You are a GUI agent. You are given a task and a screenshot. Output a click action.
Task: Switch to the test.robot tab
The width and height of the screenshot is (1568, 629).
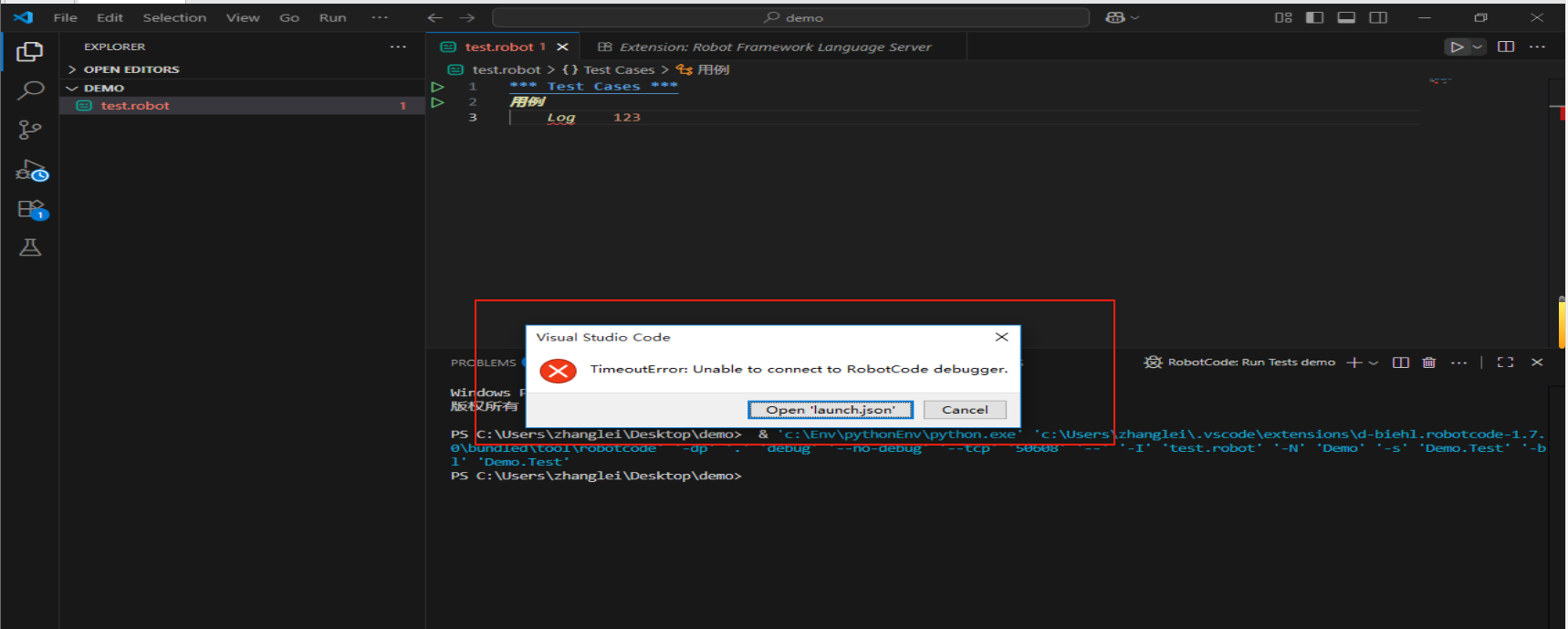[505, 47]
